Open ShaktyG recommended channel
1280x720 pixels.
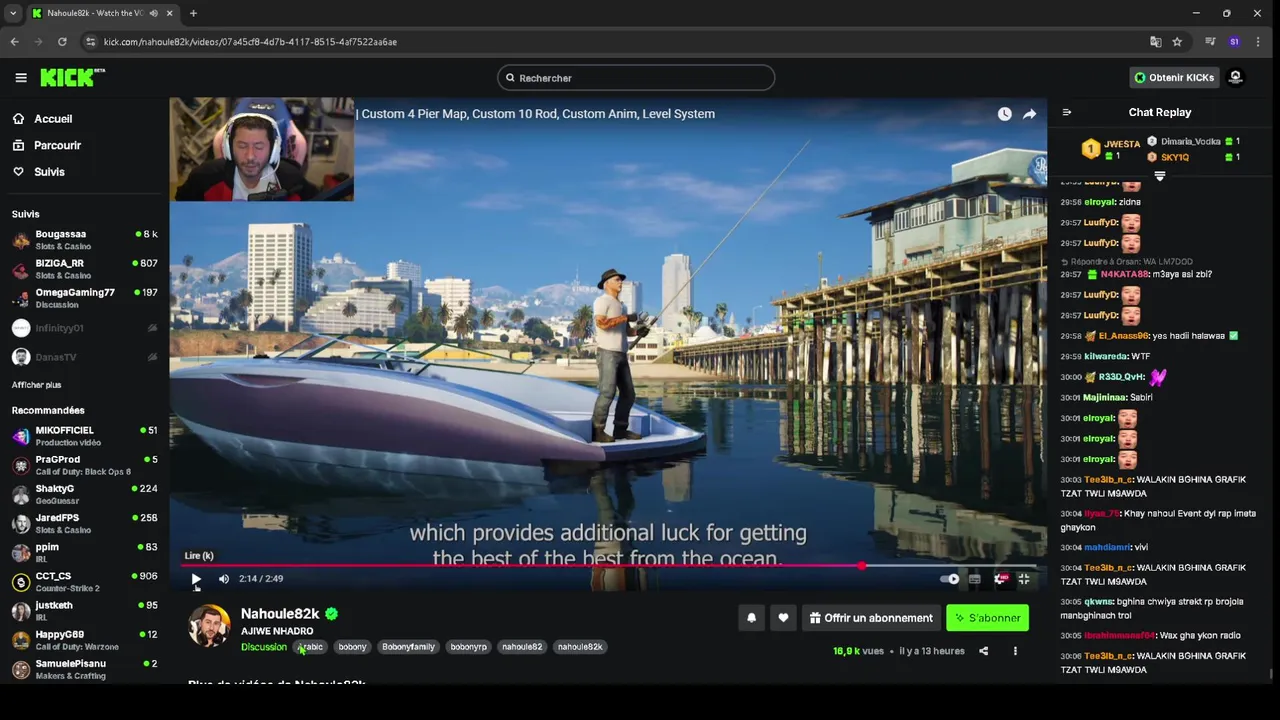(x=85, y=494)
